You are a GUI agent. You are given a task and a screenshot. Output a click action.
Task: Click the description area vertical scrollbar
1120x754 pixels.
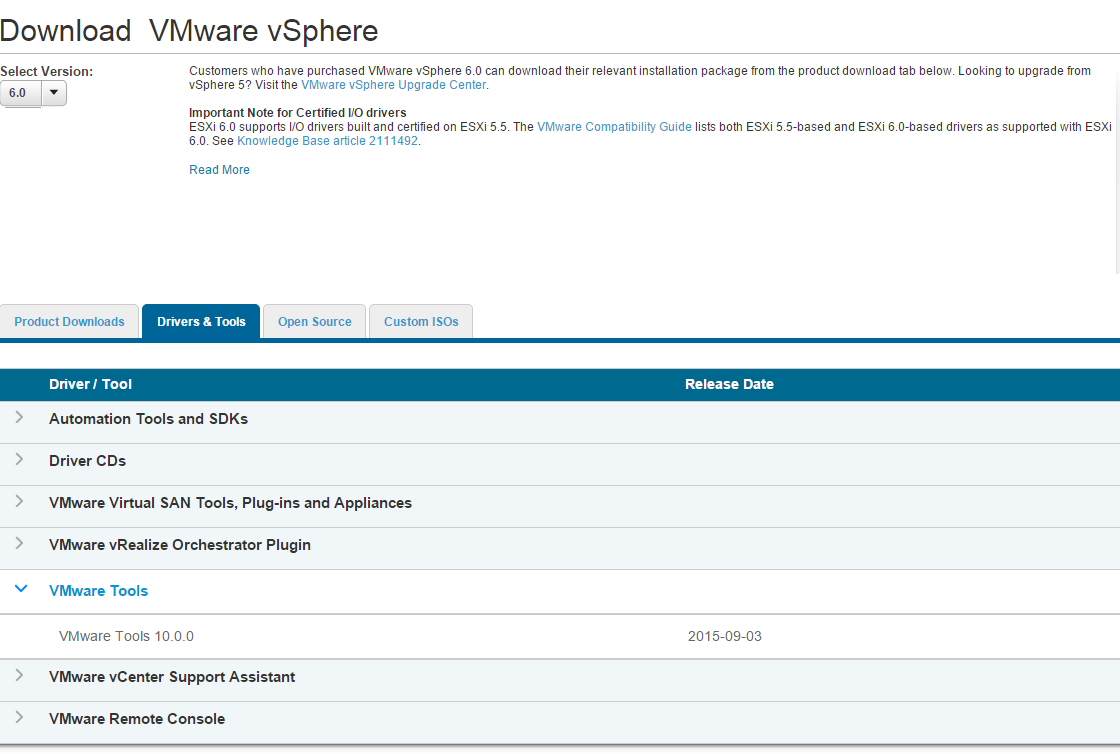click(1116, 160)
